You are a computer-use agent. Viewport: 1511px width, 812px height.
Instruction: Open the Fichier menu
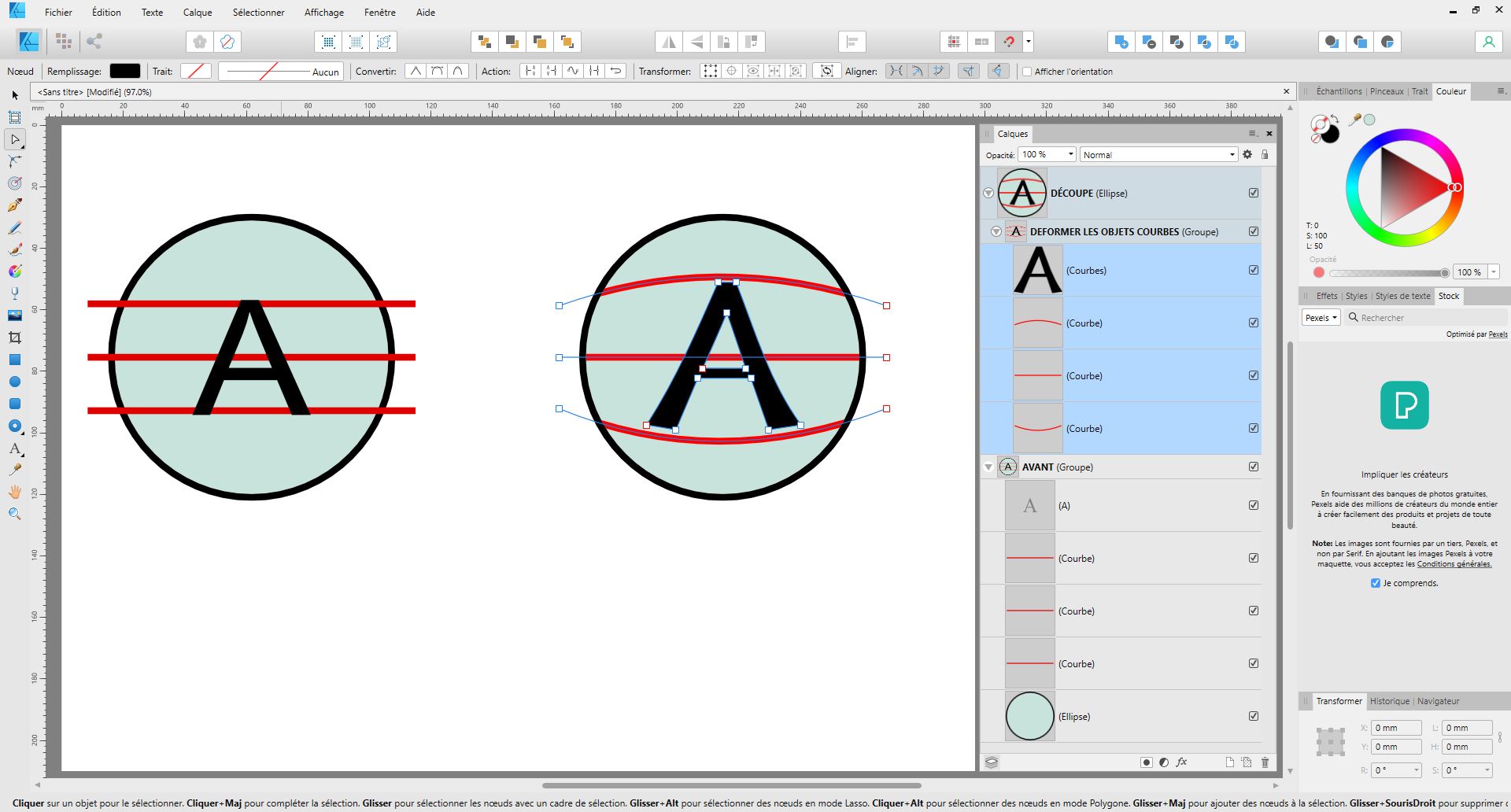click(58, 12)
